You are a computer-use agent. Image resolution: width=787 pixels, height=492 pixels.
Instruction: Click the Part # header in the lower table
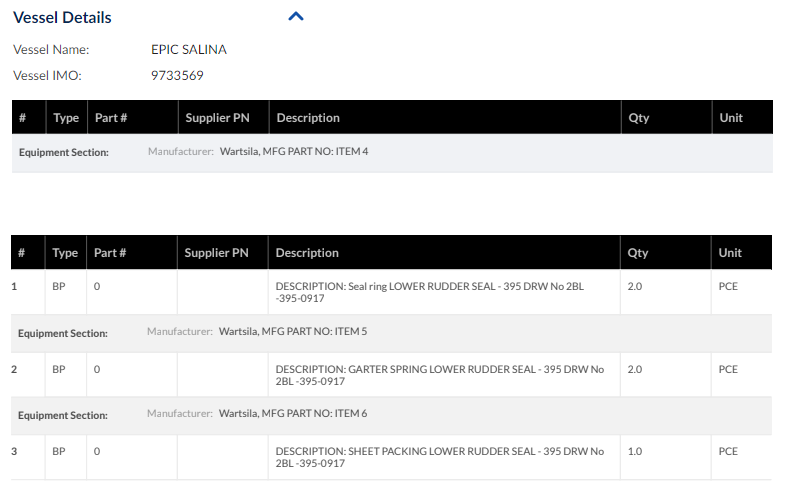(110, 253)
